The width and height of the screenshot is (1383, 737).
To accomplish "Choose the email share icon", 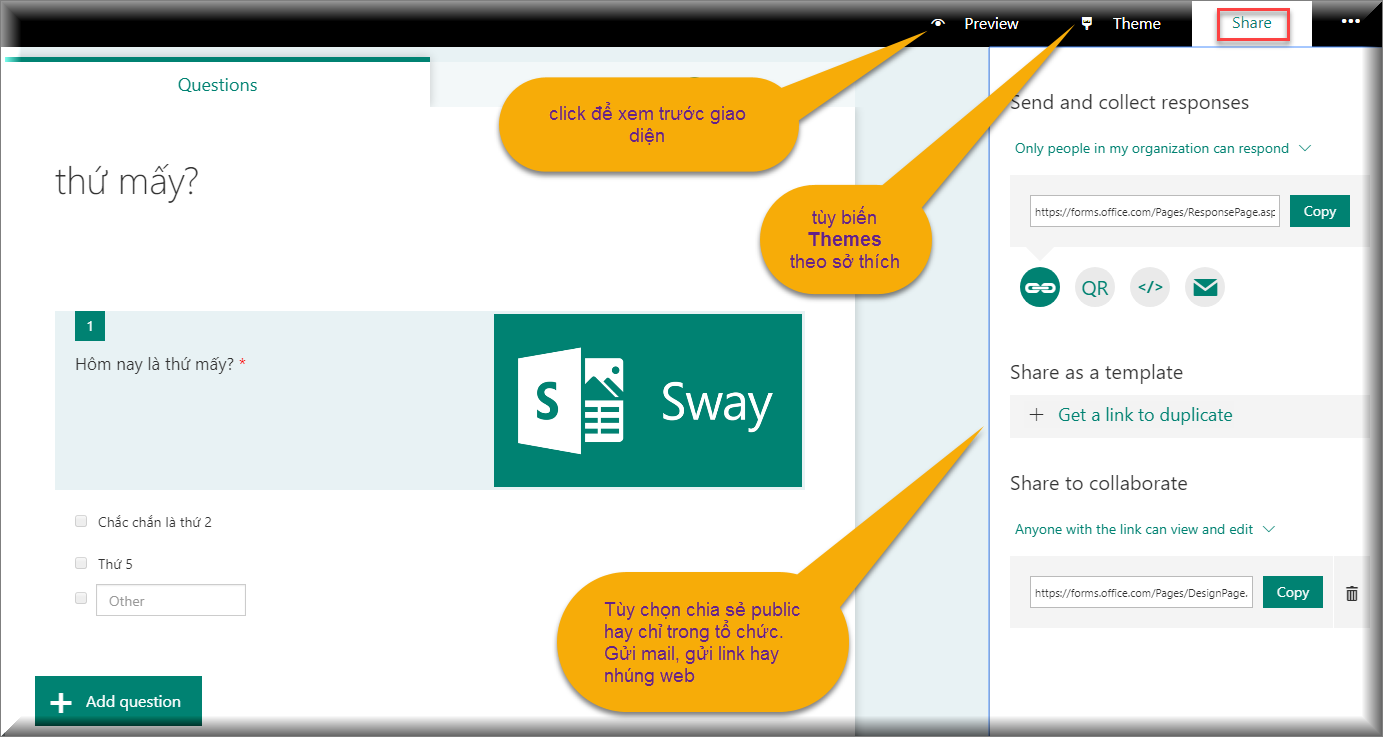I will [x=1205, y=288].
